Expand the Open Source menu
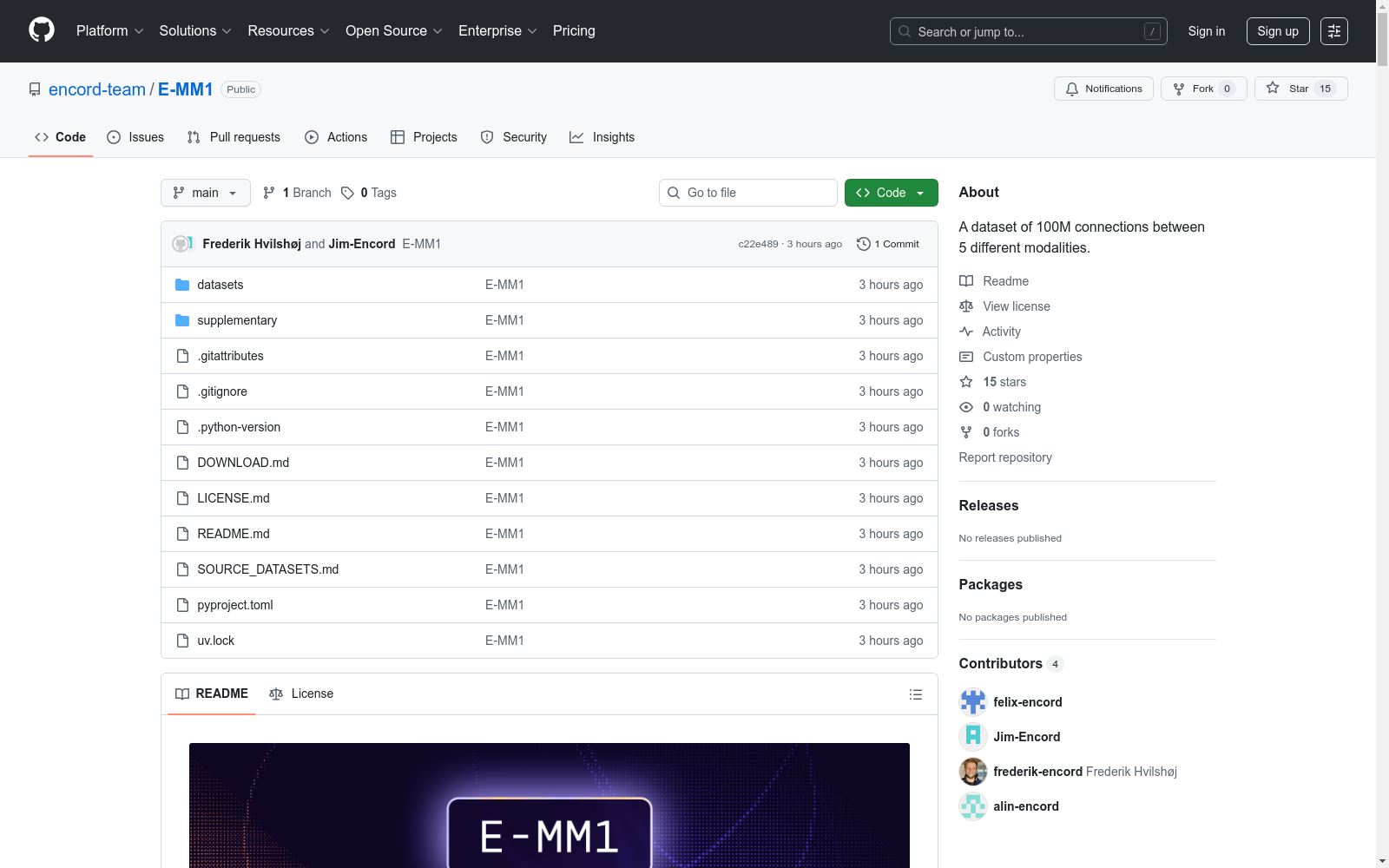This screenshot has height=868, width=1389. [394, 31]
